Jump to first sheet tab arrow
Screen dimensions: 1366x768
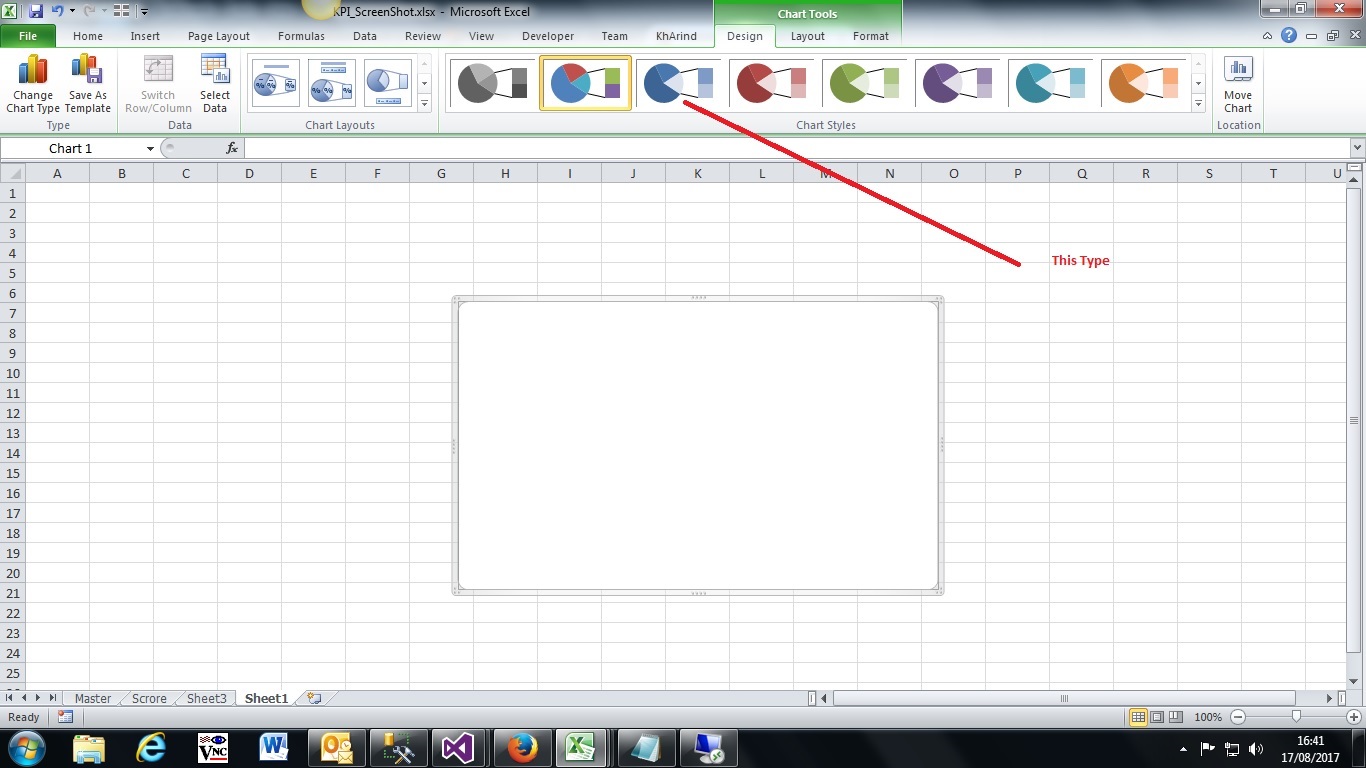pos(10,698)
